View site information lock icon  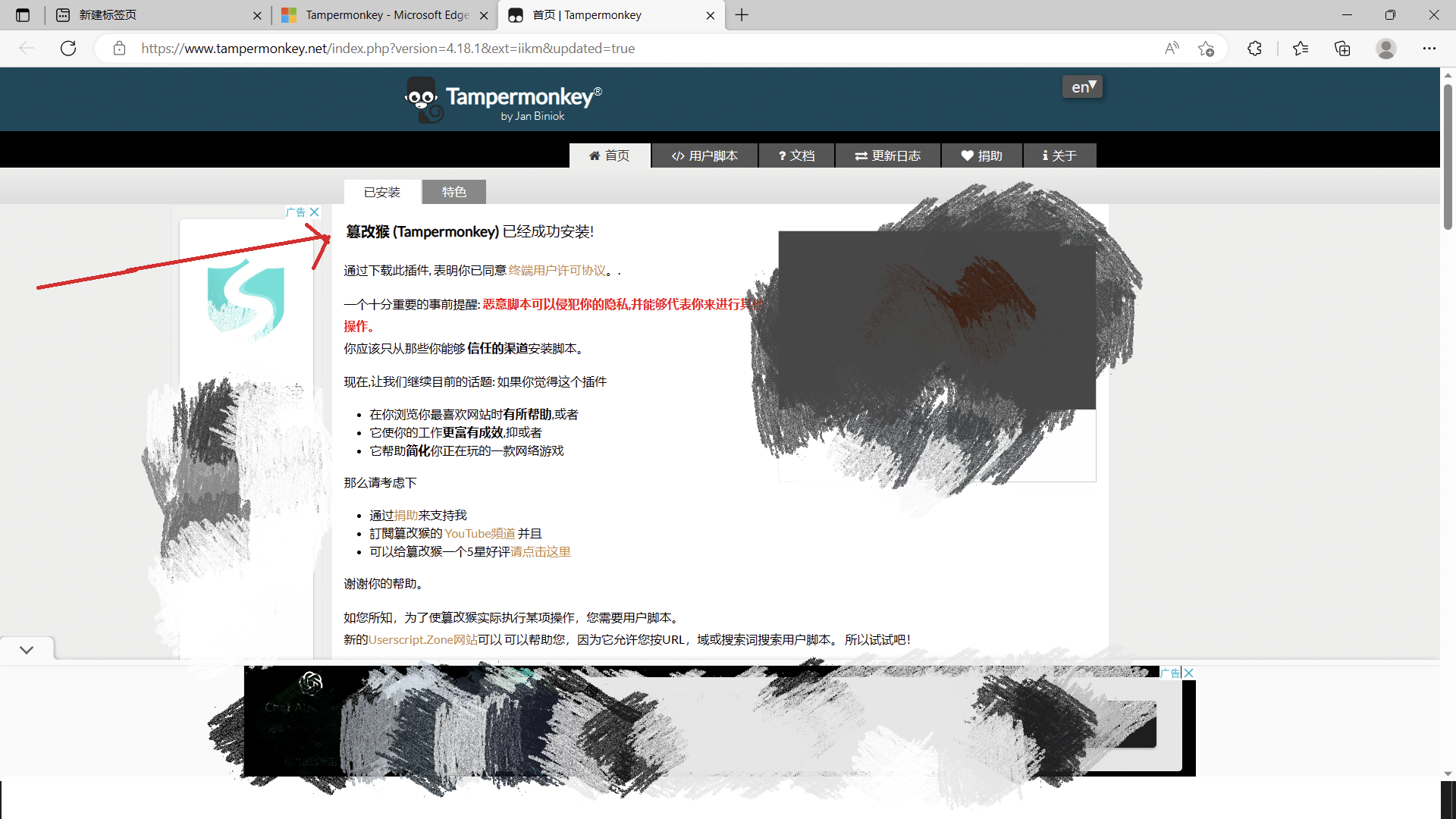[119, 49]
